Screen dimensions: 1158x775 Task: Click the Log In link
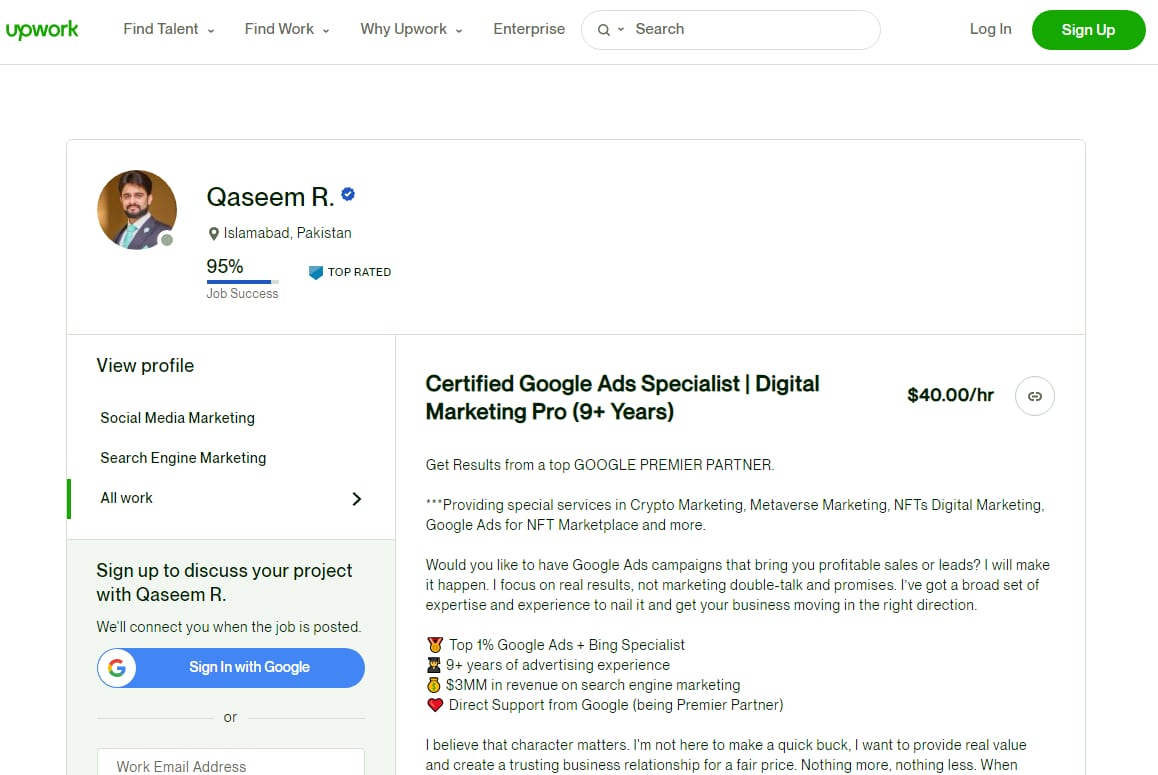click(x=990, y=29)
